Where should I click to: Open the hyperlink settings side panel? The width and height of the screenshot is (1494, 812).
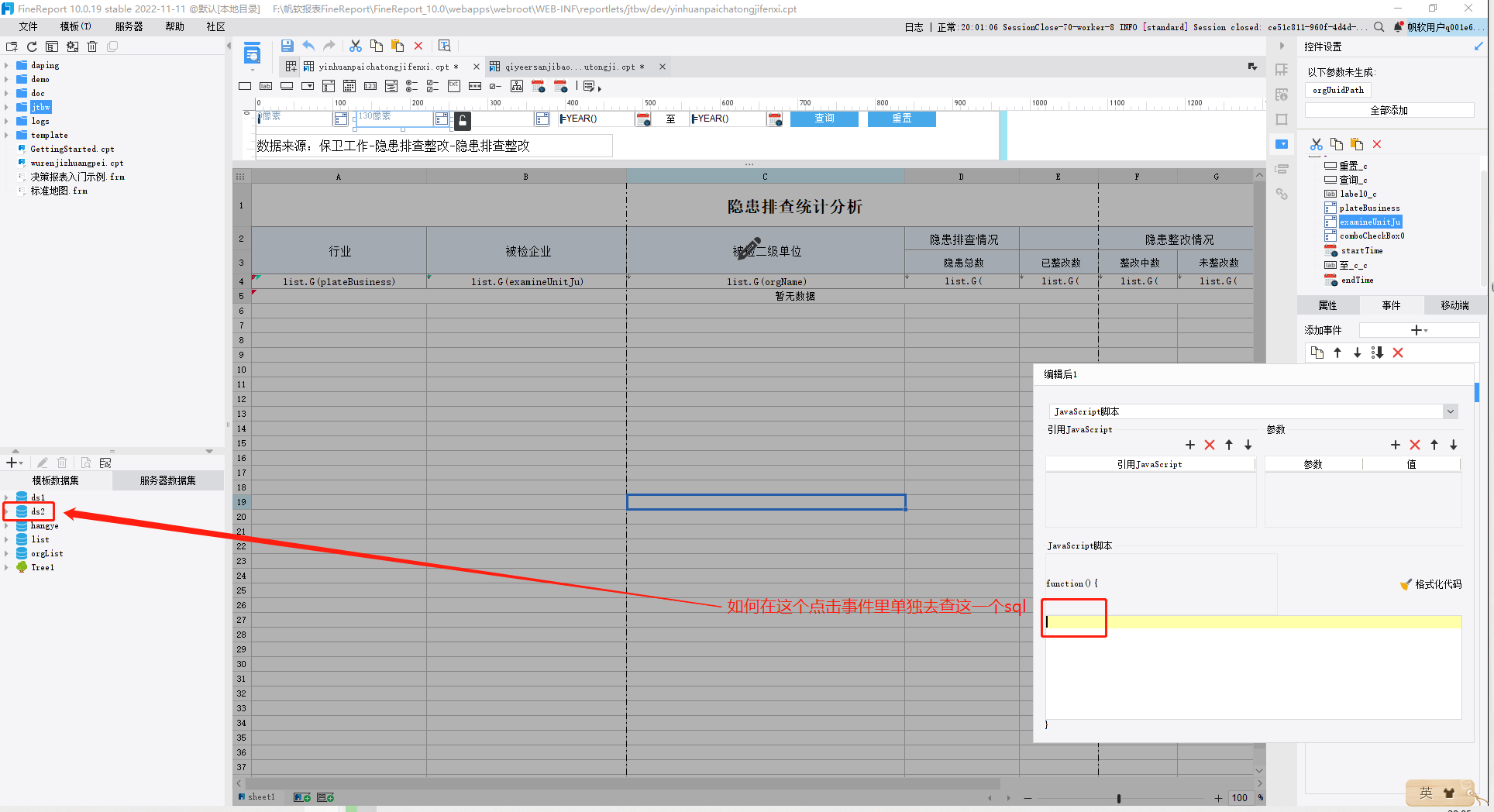[1282, 194]
